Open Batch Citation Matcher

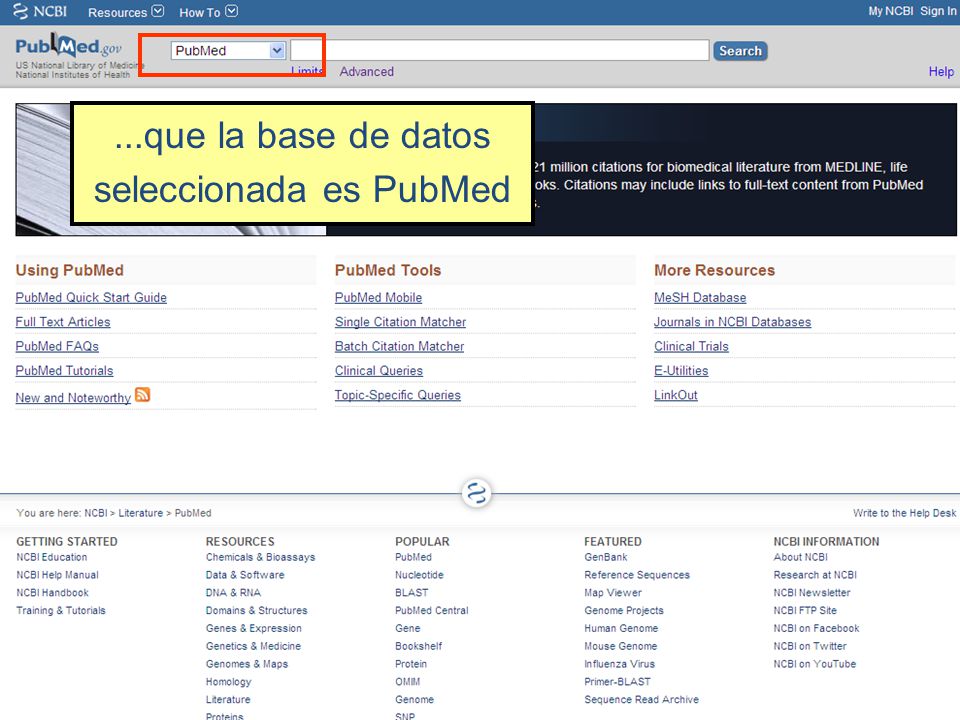pos(399,347)
